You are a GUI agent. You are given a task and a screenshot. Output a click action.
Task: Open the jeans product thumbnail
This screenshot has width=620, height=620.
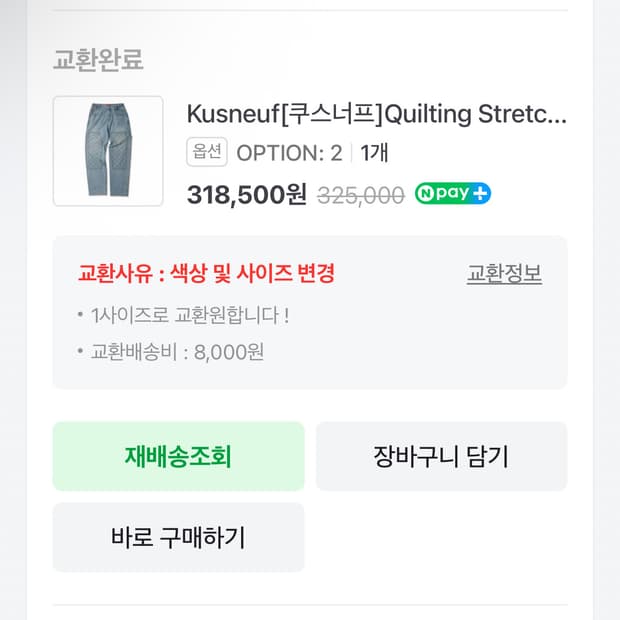pos(108,151)
